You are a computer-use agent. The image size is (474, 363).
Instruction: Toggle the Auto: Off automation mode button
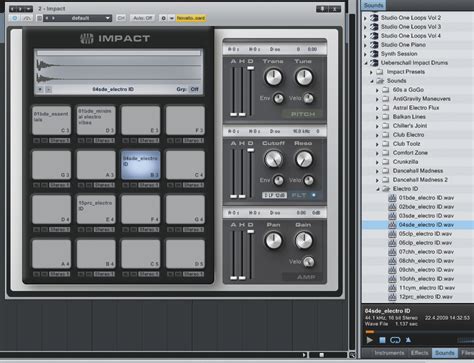tap(142, 18)
